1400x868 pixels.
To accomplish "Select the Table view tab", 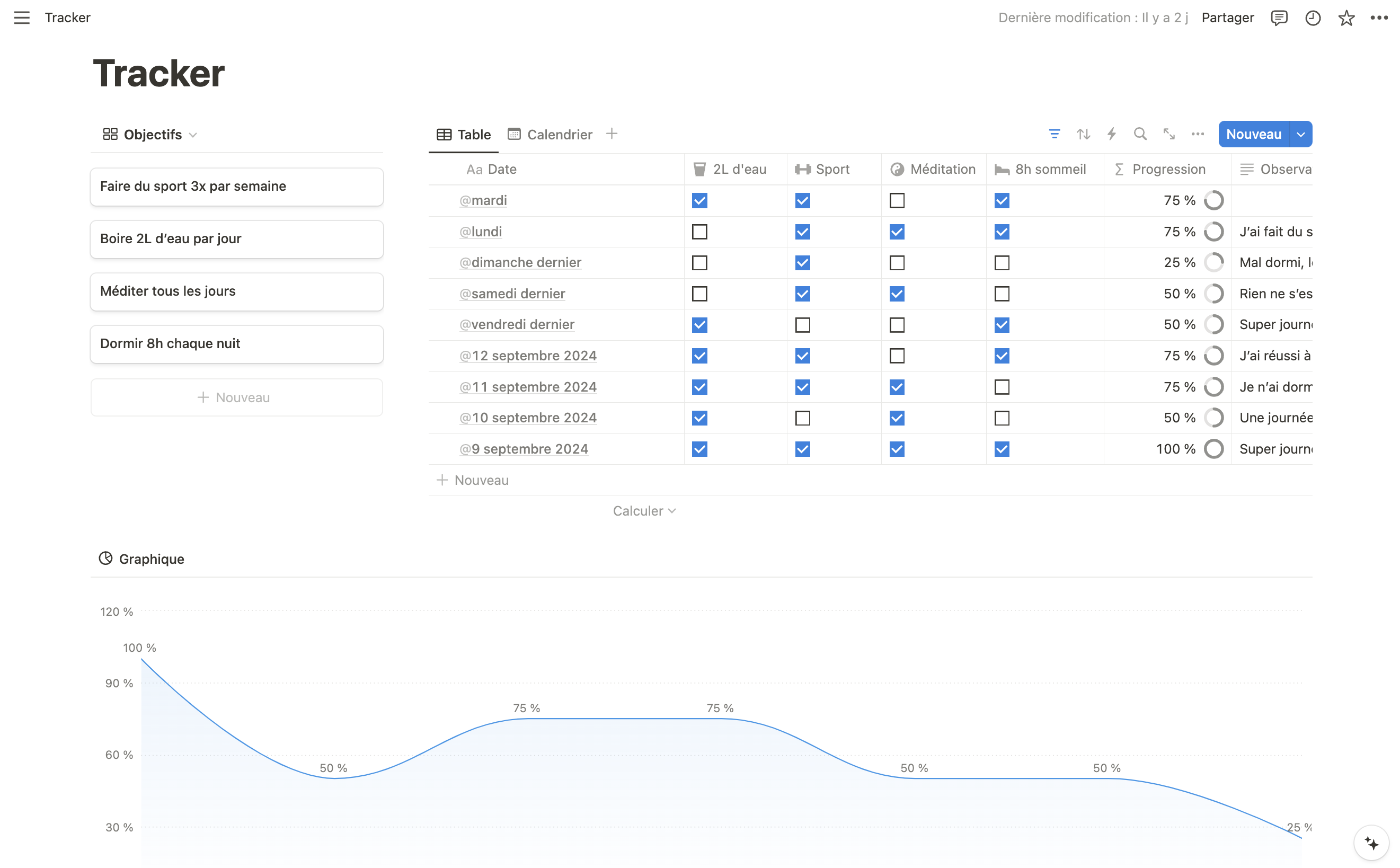I will tap(464, 135).
